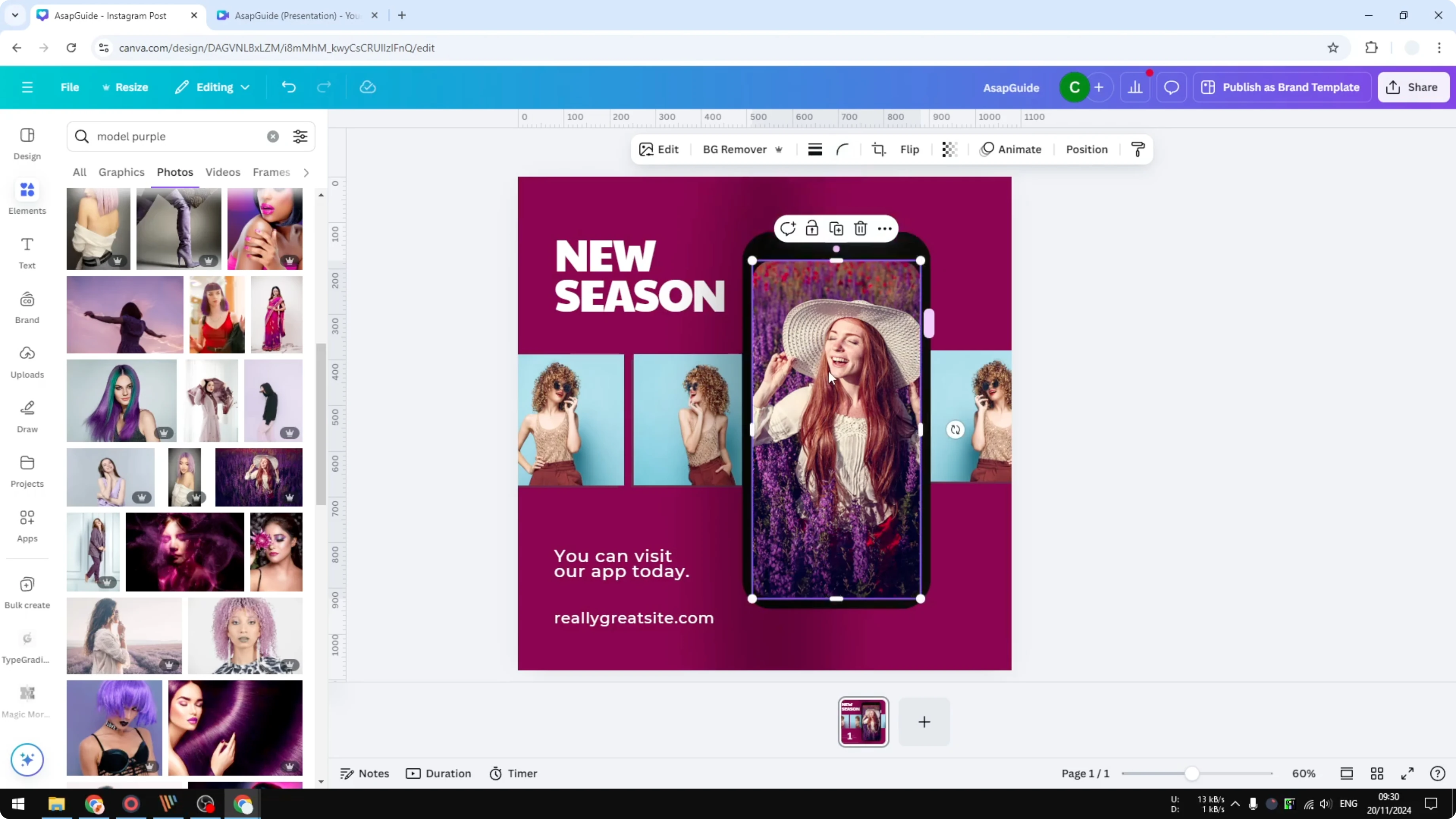Open the BG Remover tool
Screen dimensions: 1456x819
[x=736, y=149]
